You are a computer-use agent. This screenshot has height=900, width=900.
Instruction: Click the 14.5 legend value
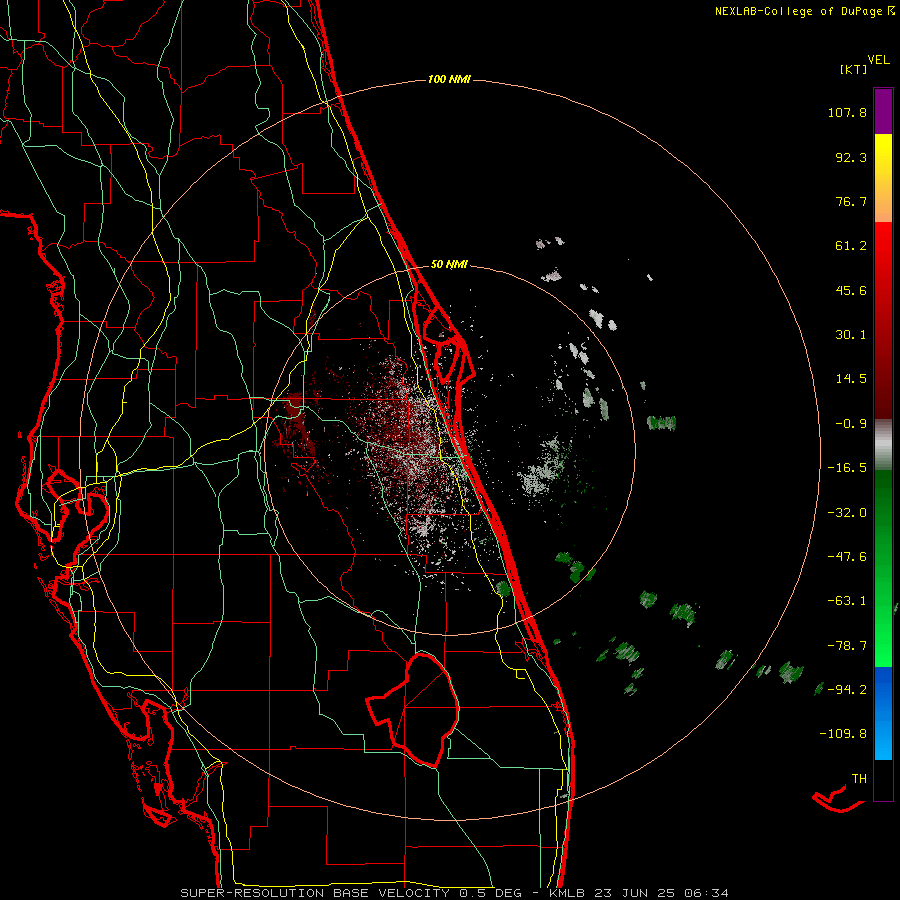click(x=851, y=379)
